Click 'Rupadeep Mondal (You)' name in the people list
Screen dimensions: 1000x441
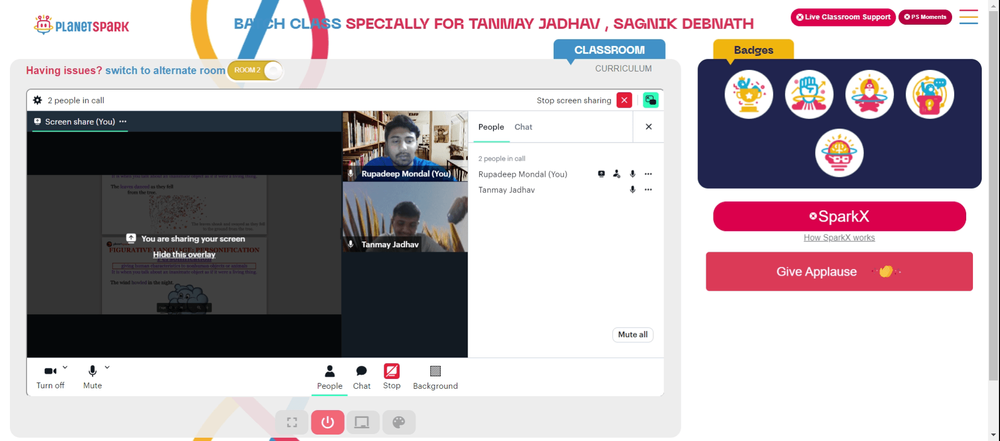click(x=522, y=174)
